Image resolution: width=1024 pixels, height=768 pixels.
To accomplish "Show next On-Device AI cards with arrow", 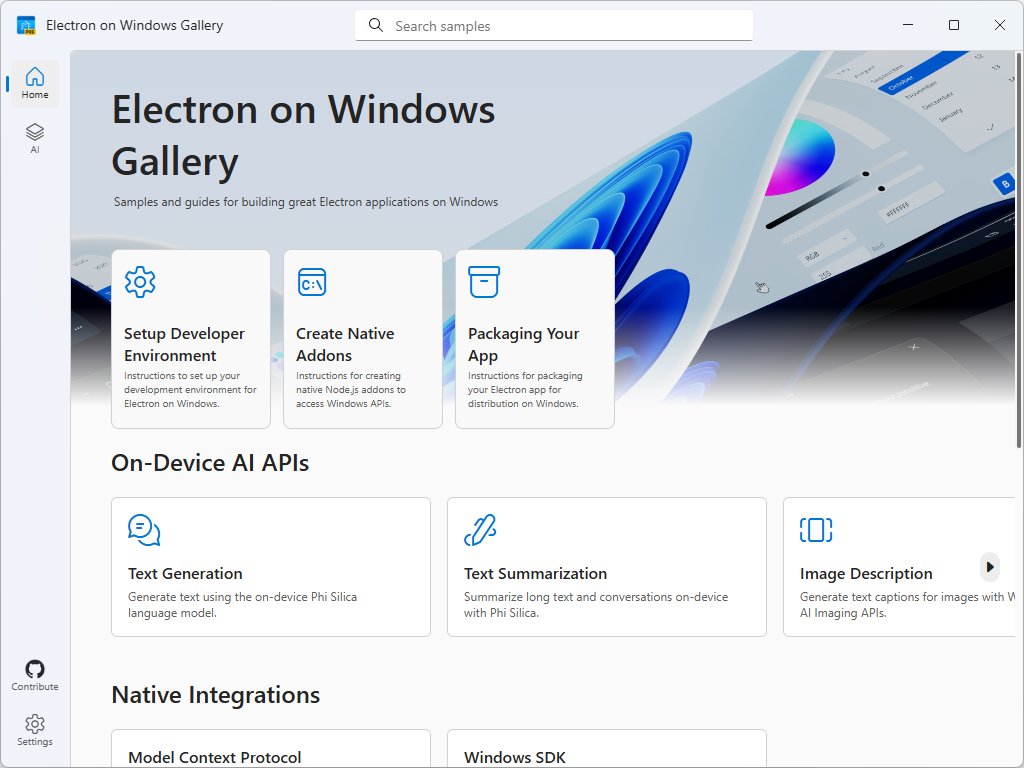I will tap(990, 567).
